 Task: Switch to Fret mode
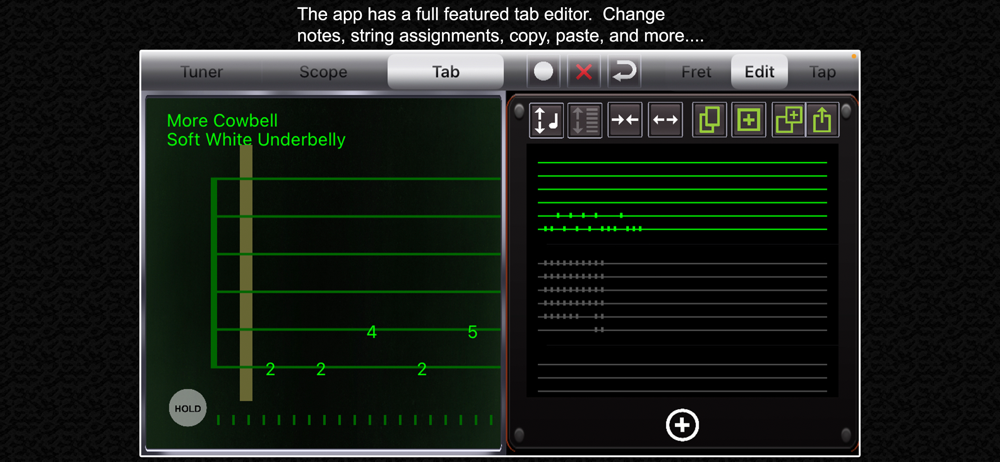[696, 72]
